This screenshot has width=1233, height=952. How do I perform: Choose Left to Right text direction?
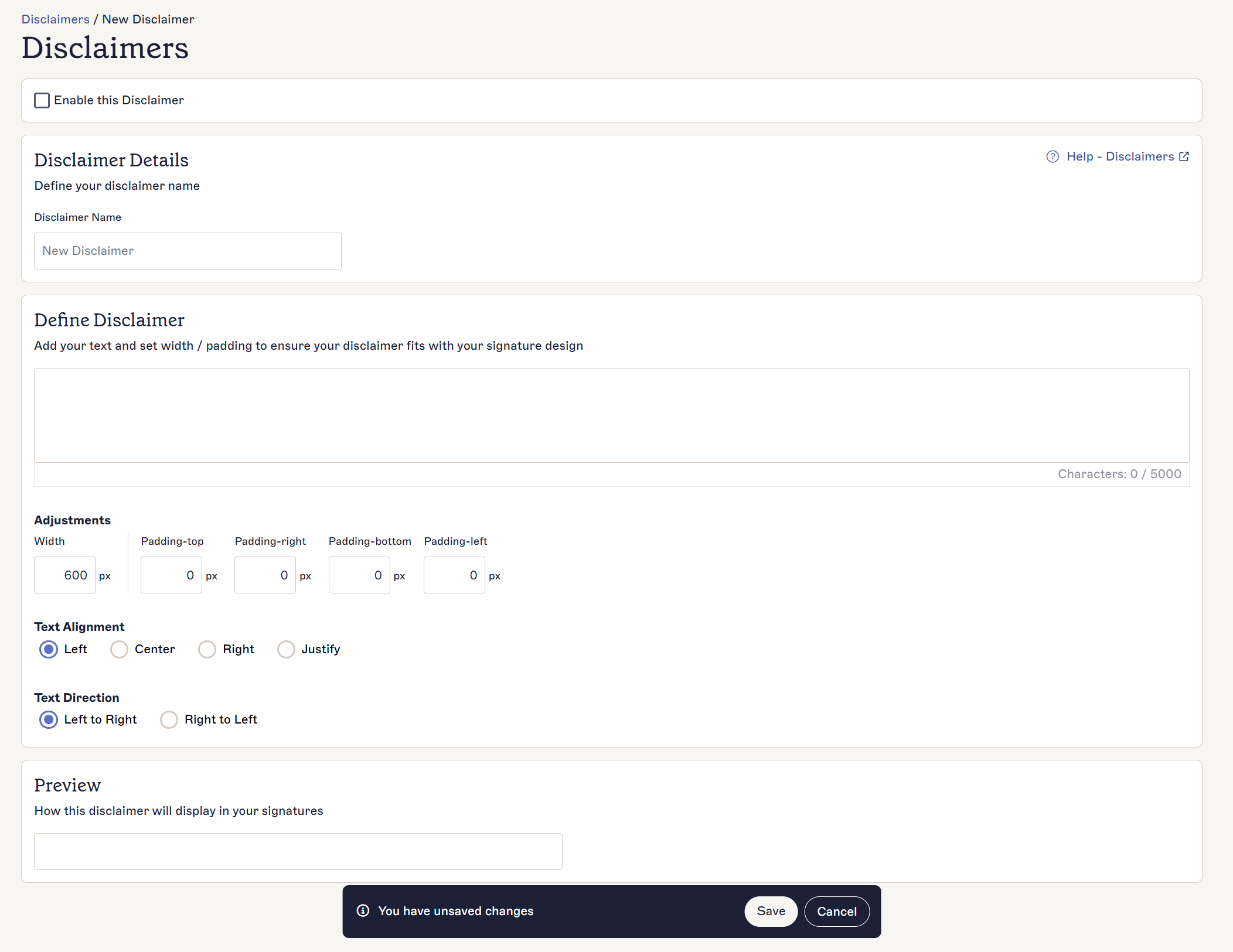49,719
